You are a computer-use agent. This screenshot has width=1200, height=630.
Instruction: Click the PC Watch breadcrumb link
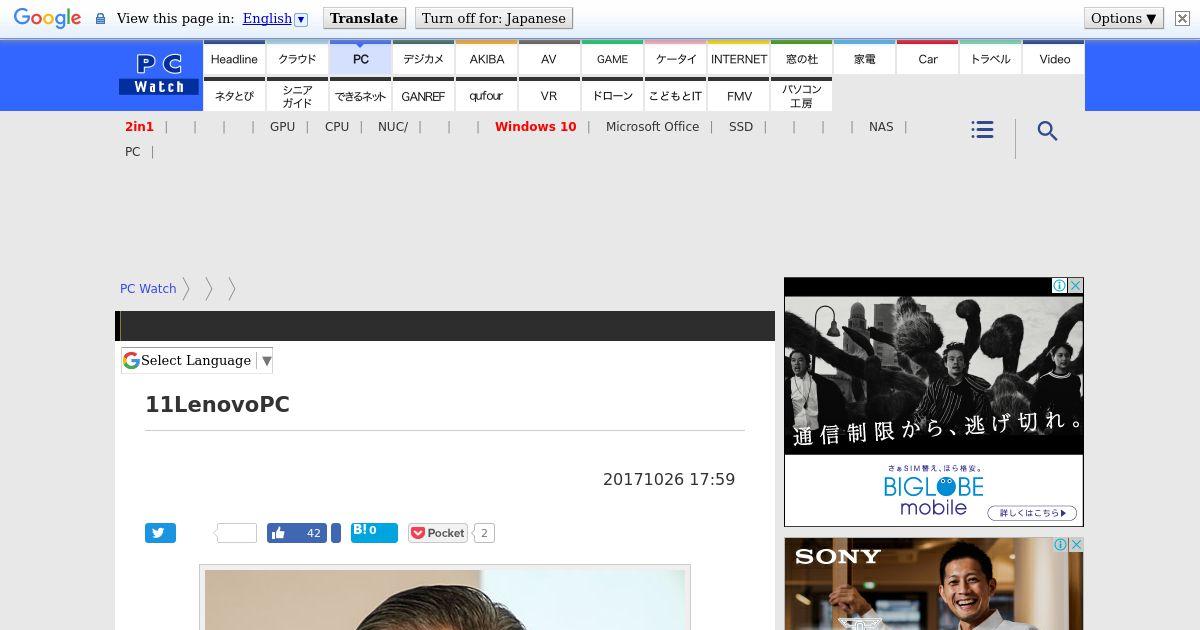tap(148, 289)
